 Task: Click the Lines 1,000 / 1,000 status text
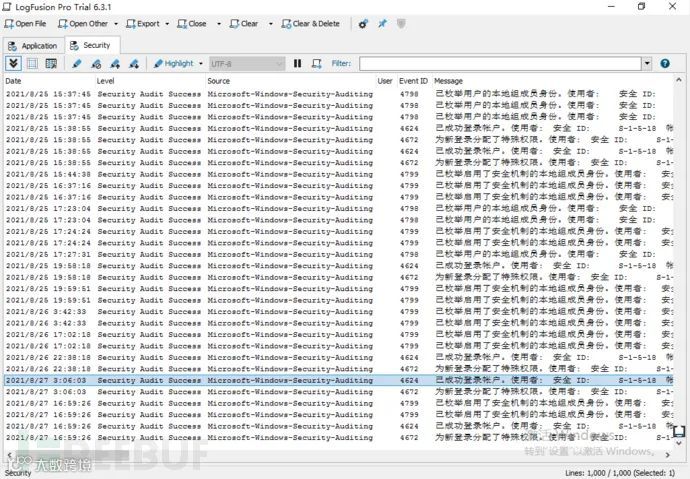point(620,473)
